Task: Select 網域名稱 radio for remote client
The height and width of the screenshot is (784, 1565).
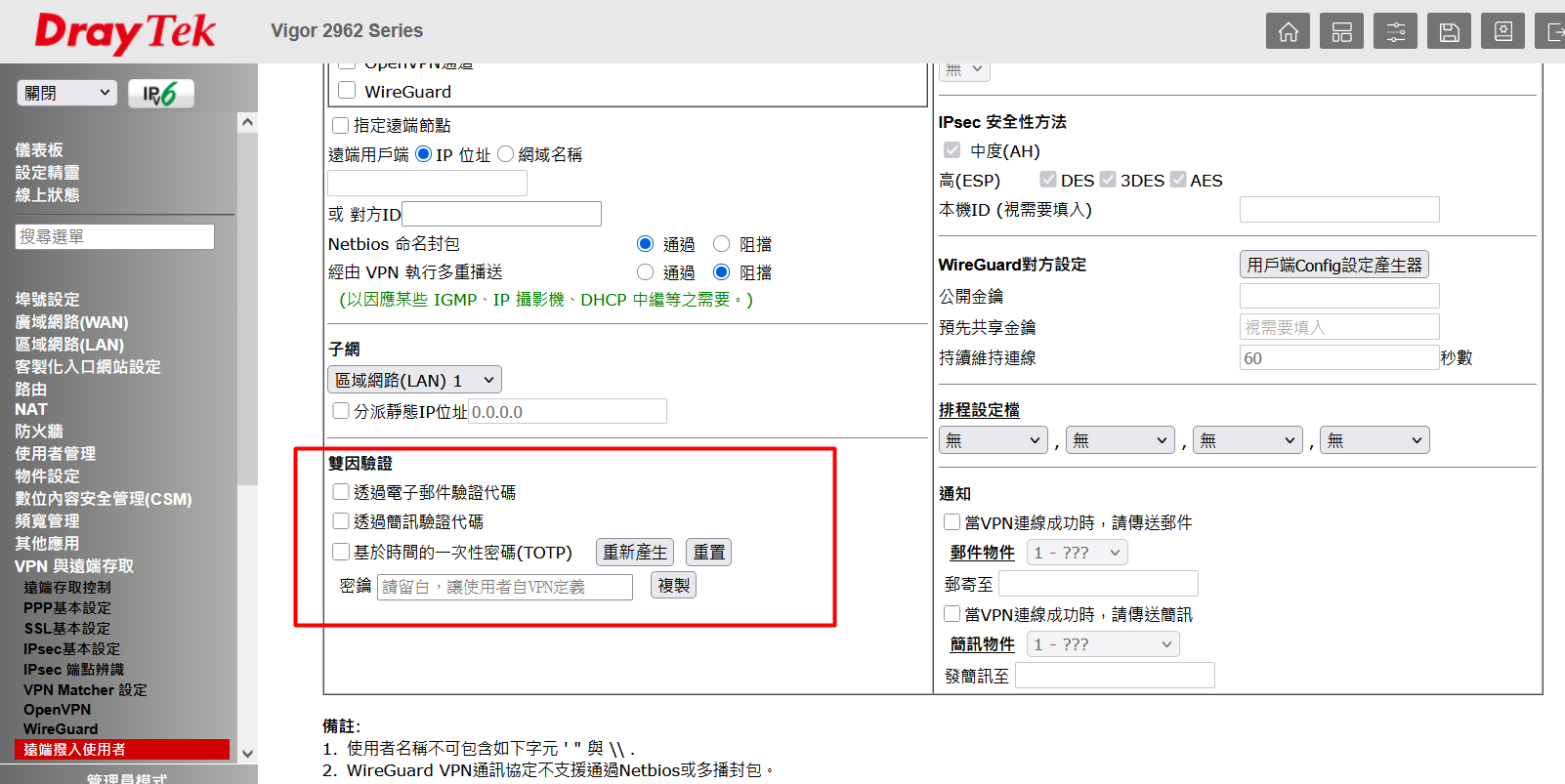Action: [505, 154]
